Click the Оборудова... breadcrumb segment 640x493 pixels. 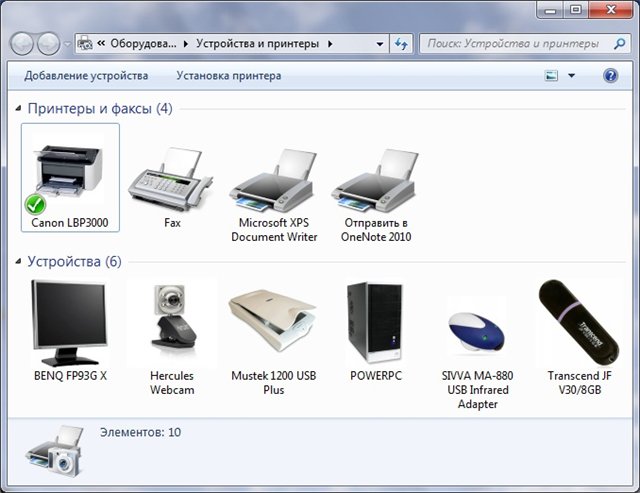coord(144,44)
